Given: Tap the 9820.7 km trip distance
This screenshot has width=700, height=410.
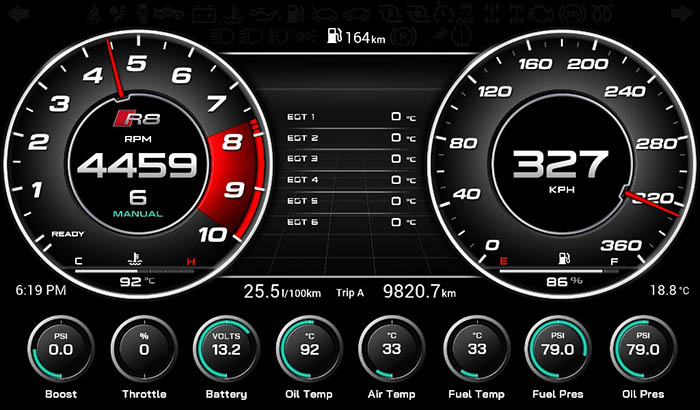Looking at the screenshot, I should click(x=420, y=292).
